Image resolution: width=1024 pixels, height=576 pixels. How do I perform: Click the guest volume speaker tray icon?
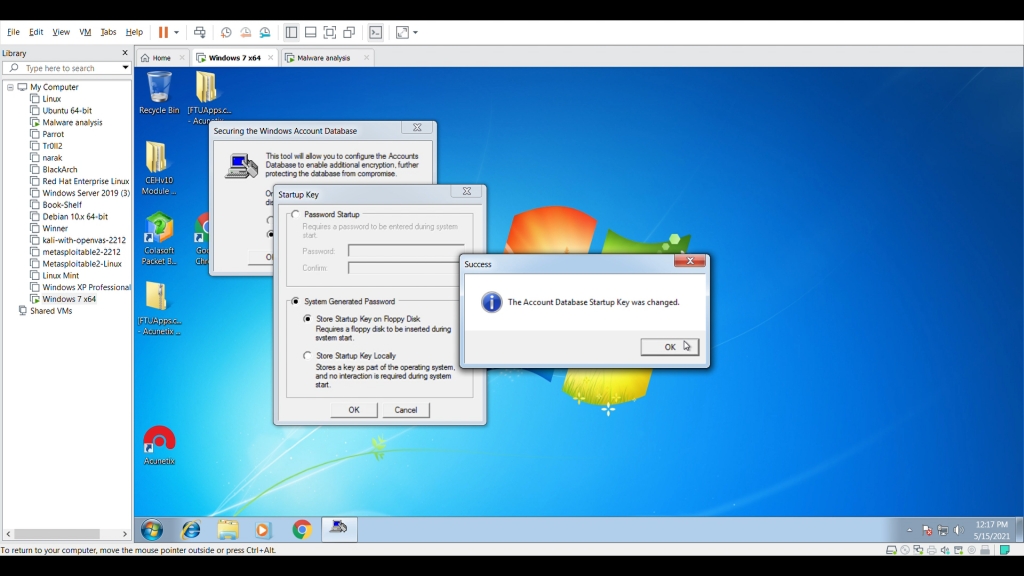click(958, 530)
